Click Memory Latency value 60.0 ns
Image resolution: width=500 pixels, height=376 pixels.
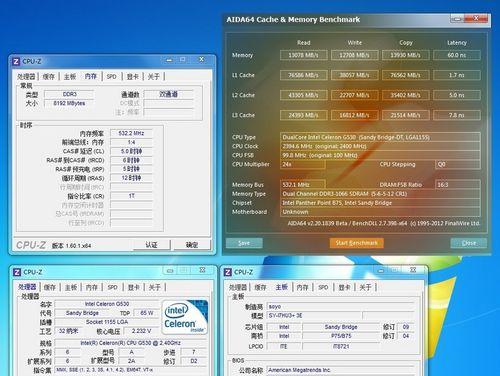click(457, 55)
